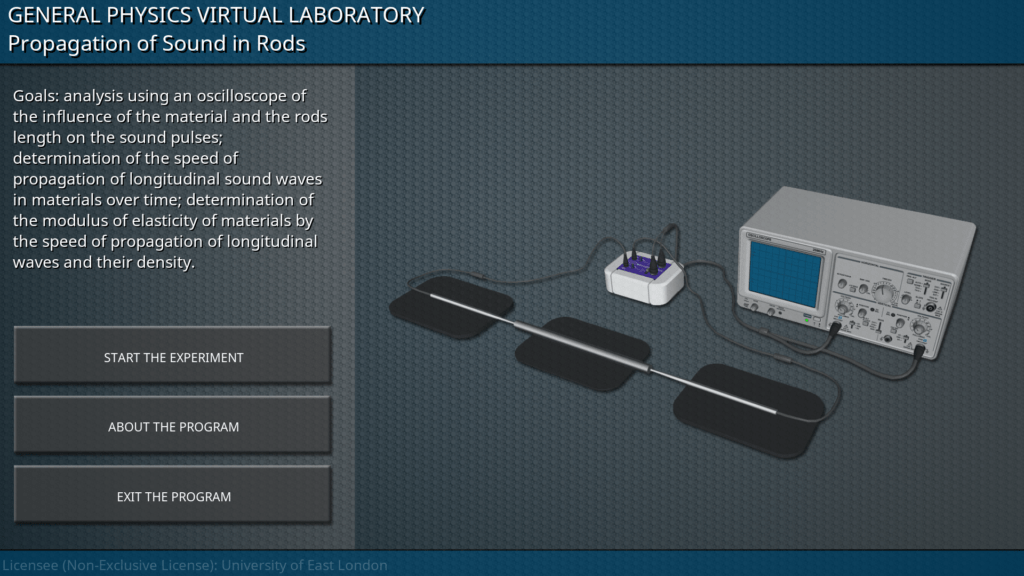
Task: Click the cable plugged into channel 2 input
Action: [x=917, y=351]
